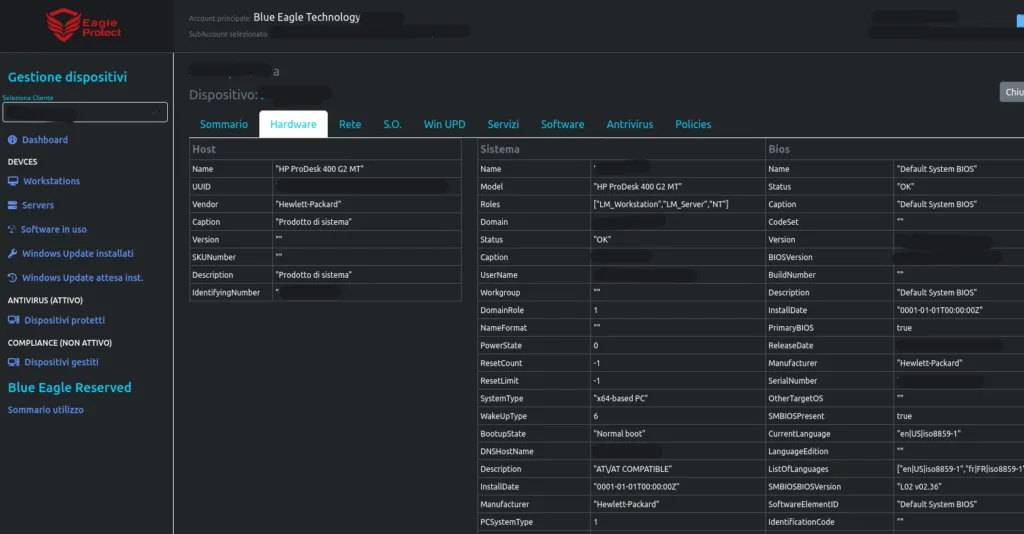Click the history icon for Windows Update attesa
This screenshot has width=1024, height=534.
coord(12,277)
